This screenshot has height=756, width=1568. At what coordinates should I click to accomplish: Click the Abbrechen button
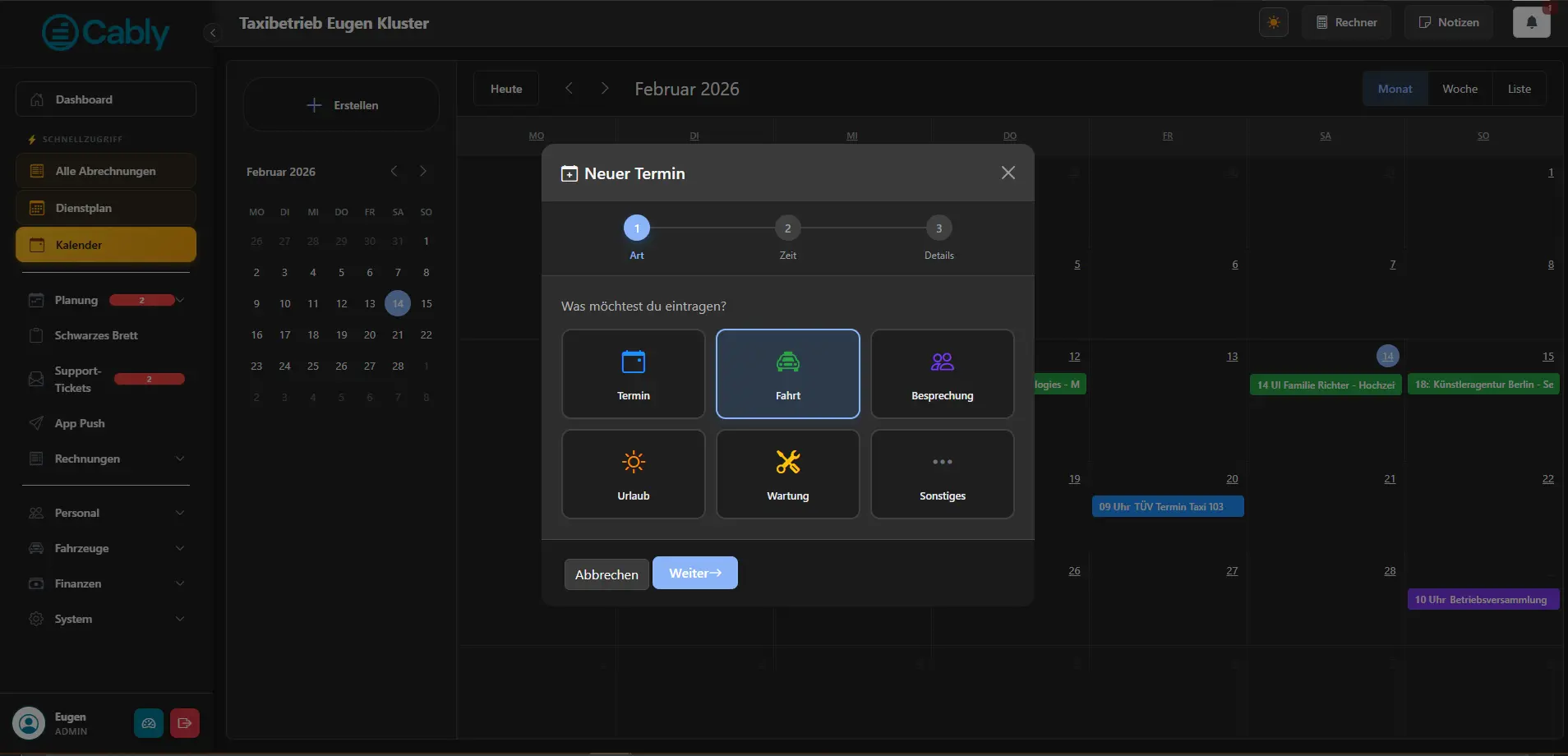tap(606, 574)
